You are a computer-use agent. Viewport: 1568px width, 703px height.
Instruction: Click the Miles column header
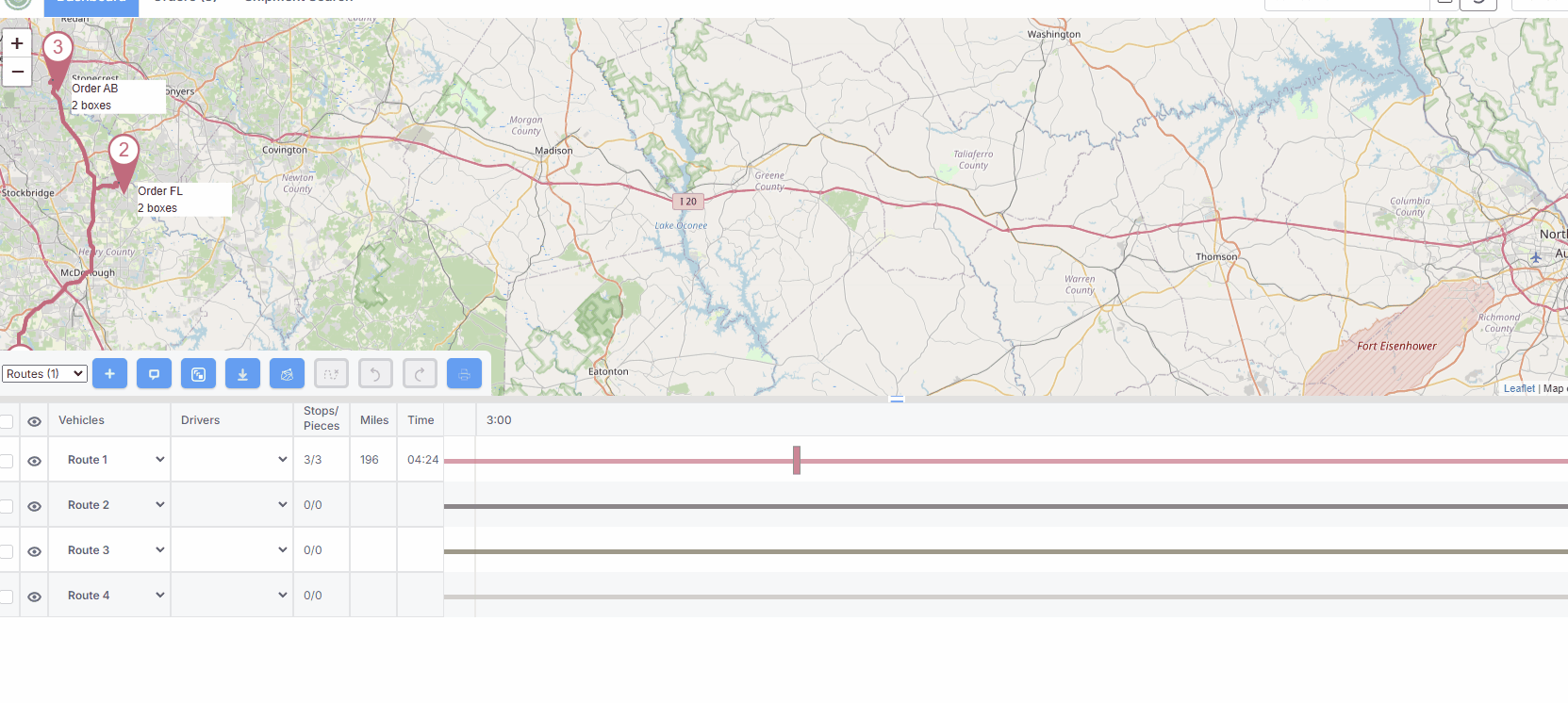click(374, 420)
